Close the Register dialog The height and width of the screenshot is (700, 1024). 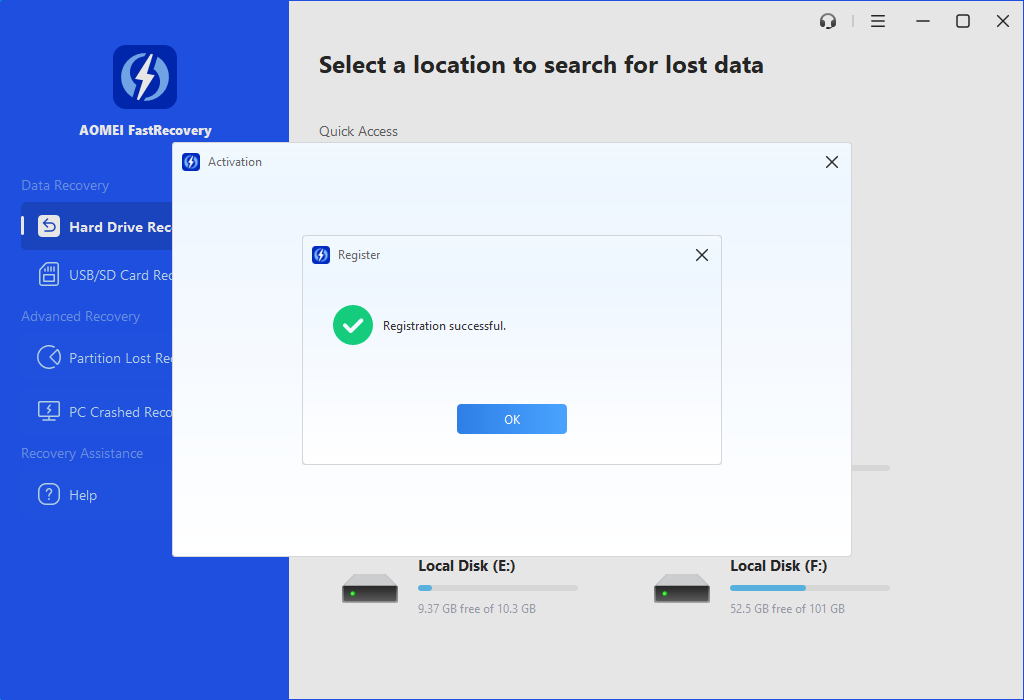[701, 255]
